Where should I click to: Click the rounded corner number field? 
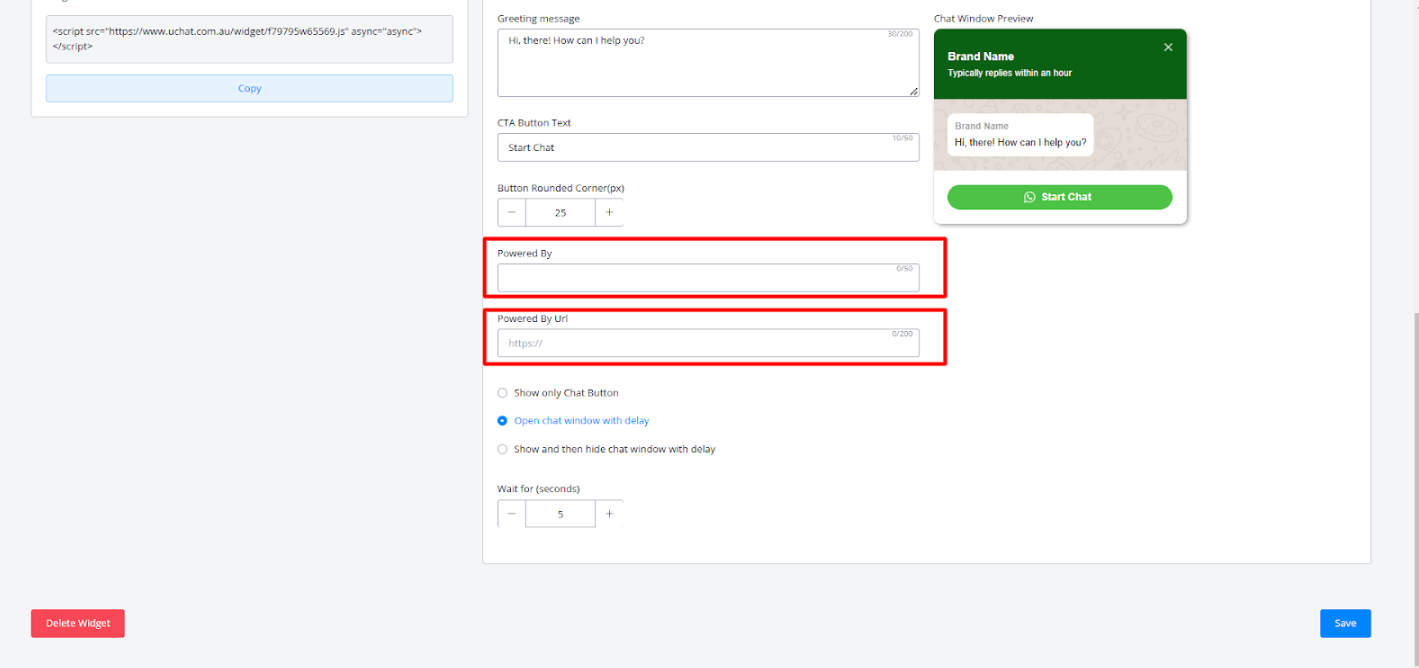point(560,212)
